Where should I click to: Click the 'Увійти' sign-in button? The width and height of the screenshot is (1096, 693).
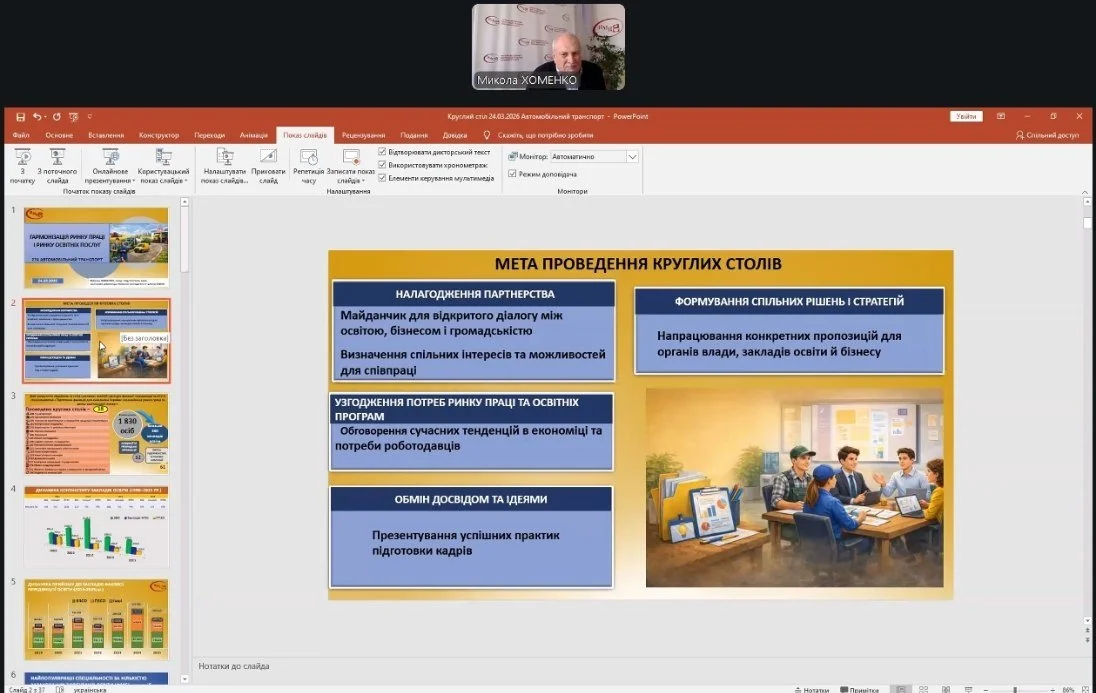click(966, 116)
